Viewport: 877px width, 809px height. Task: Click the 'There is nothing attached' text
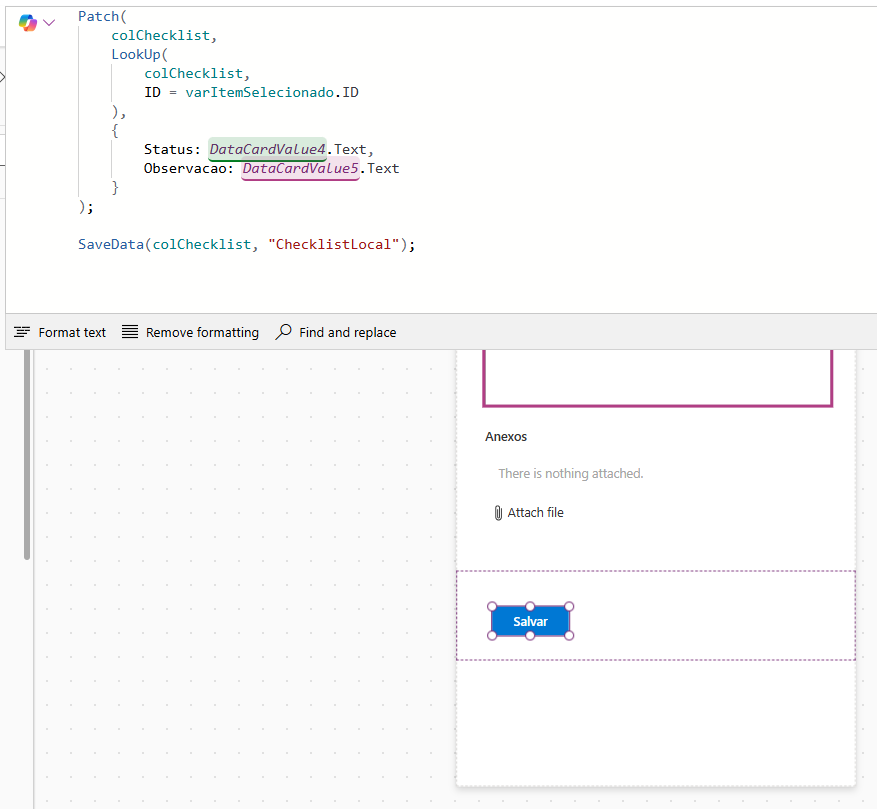571,474
